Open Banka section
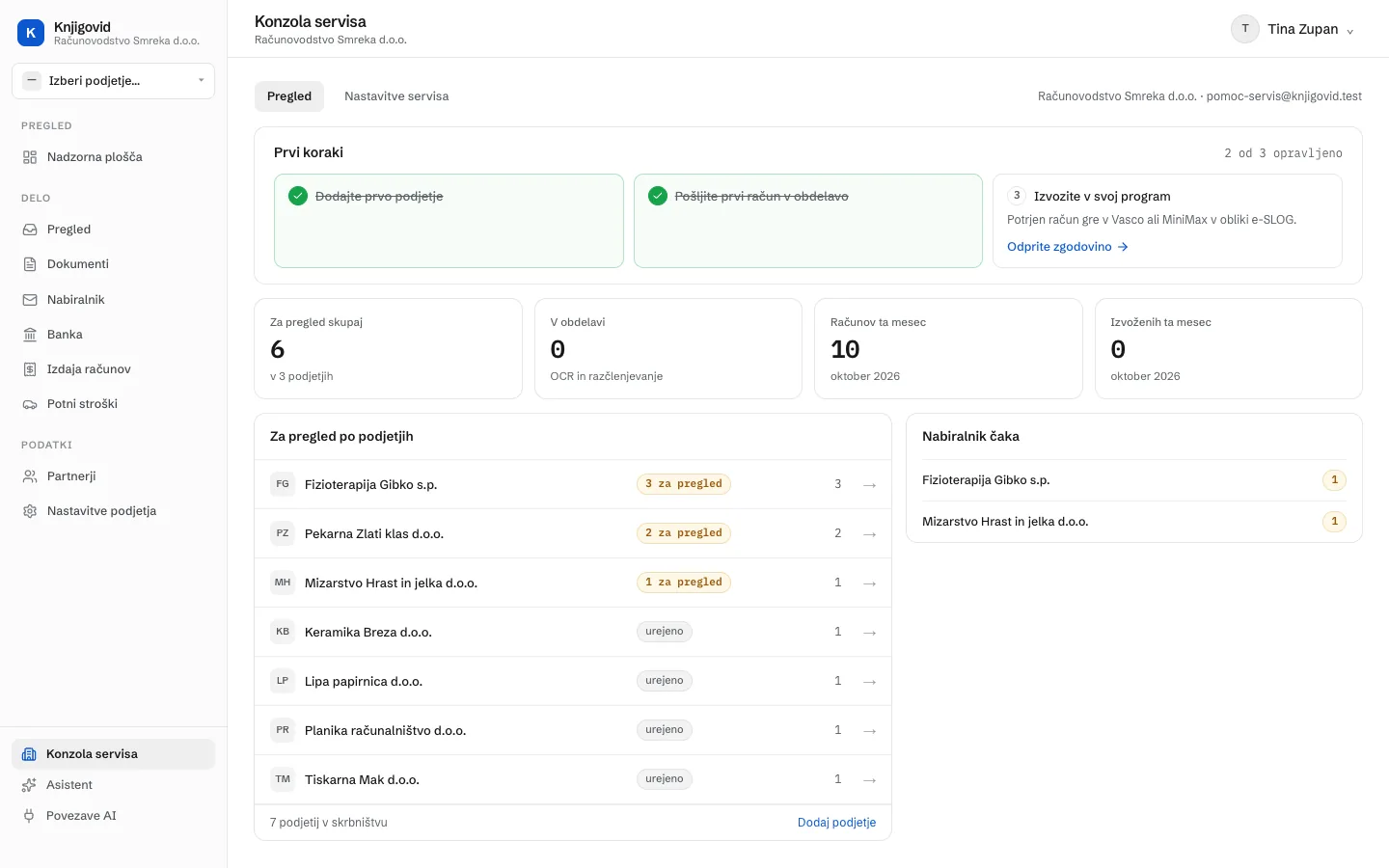 point(113,335)
